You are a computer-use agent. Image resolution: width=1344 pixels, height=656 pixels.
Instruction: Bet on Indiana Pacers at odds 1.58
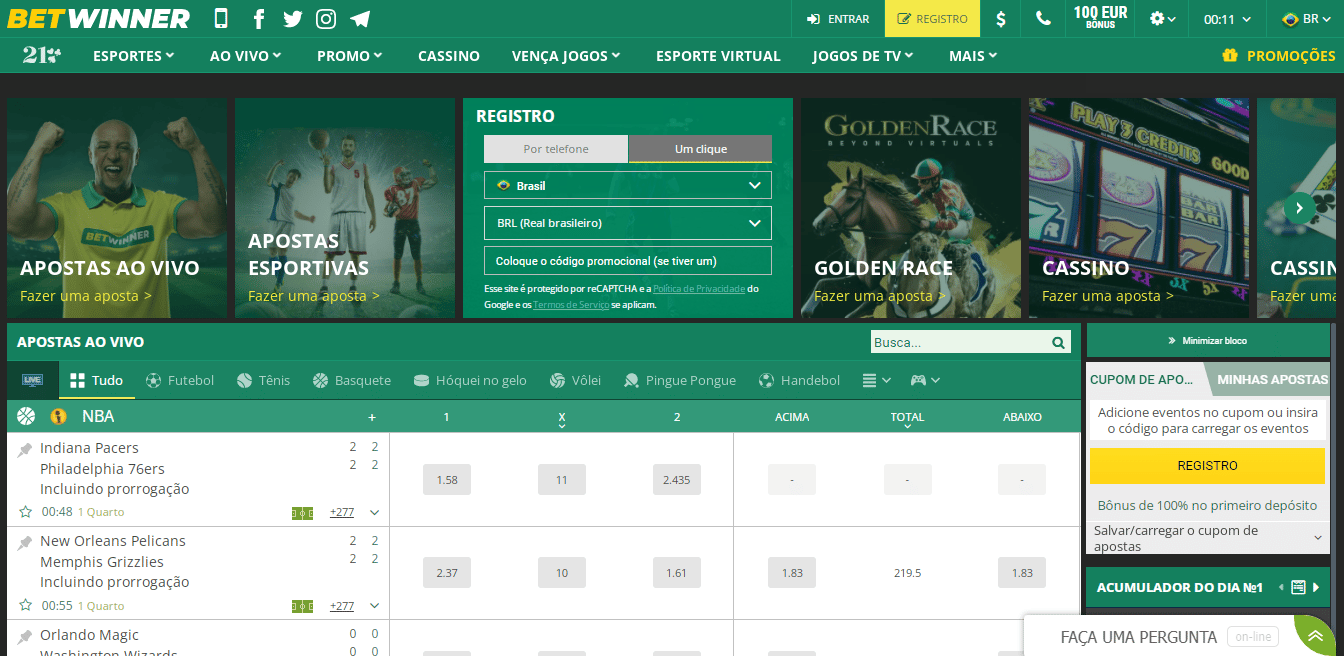pyautogui.click(x=447, y=480)
